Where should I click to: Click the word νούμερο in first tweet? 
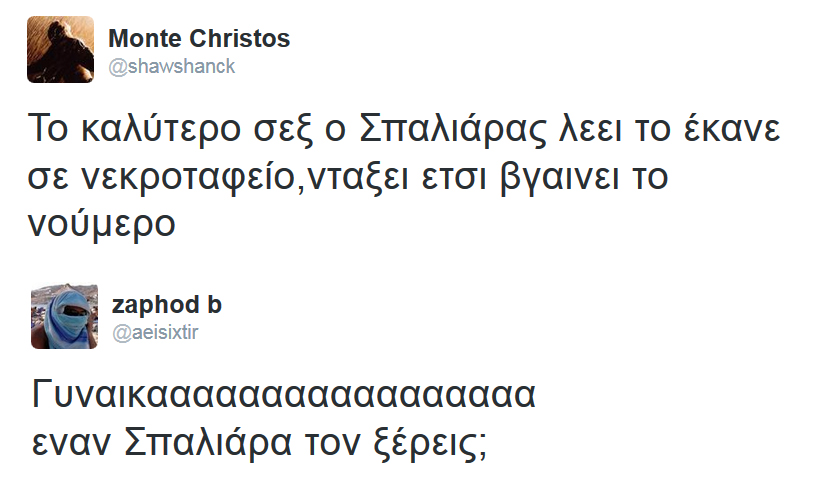[102, 222]
